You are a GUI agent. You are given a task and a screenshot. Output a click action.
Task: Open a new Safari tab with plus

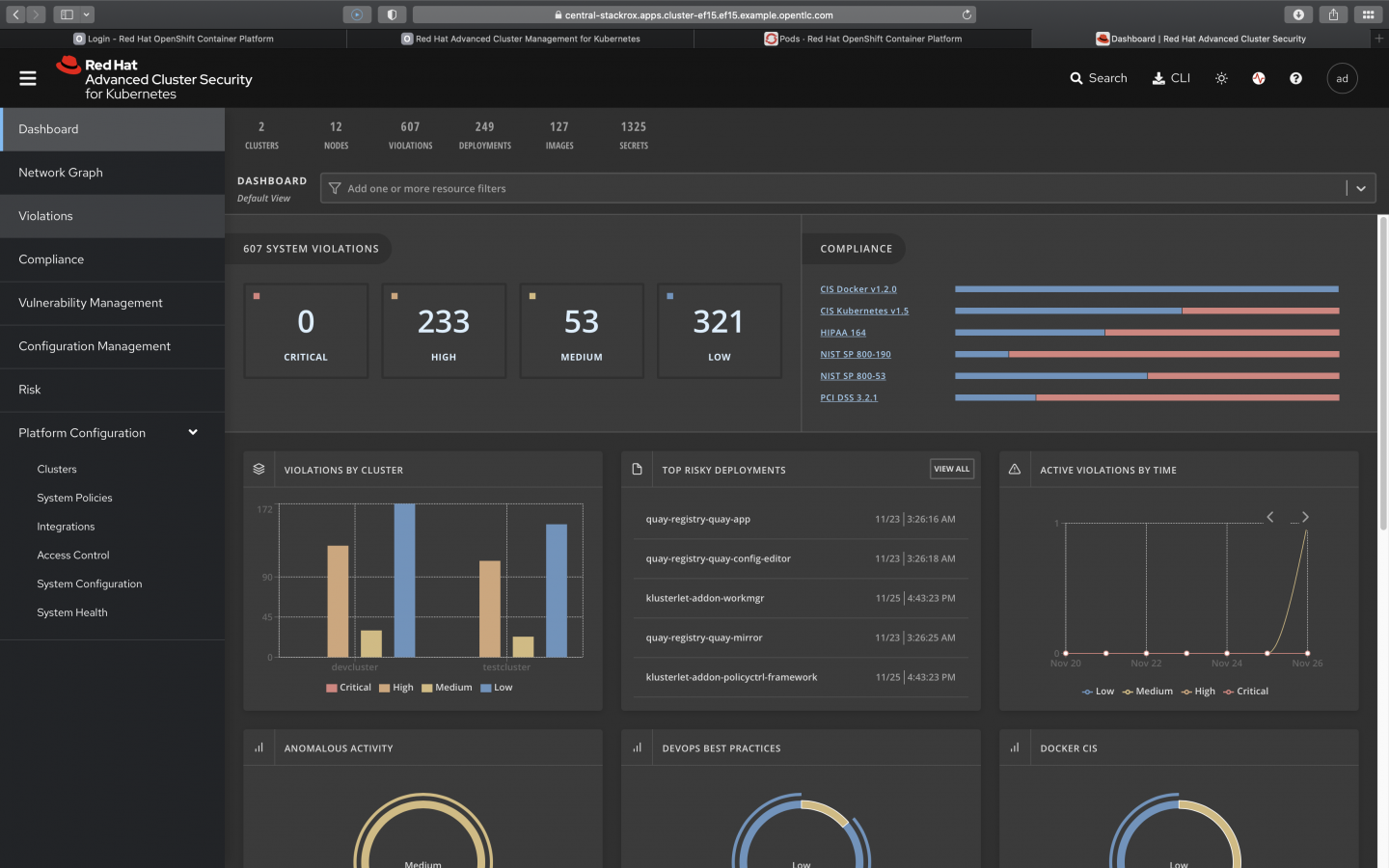1378,39
